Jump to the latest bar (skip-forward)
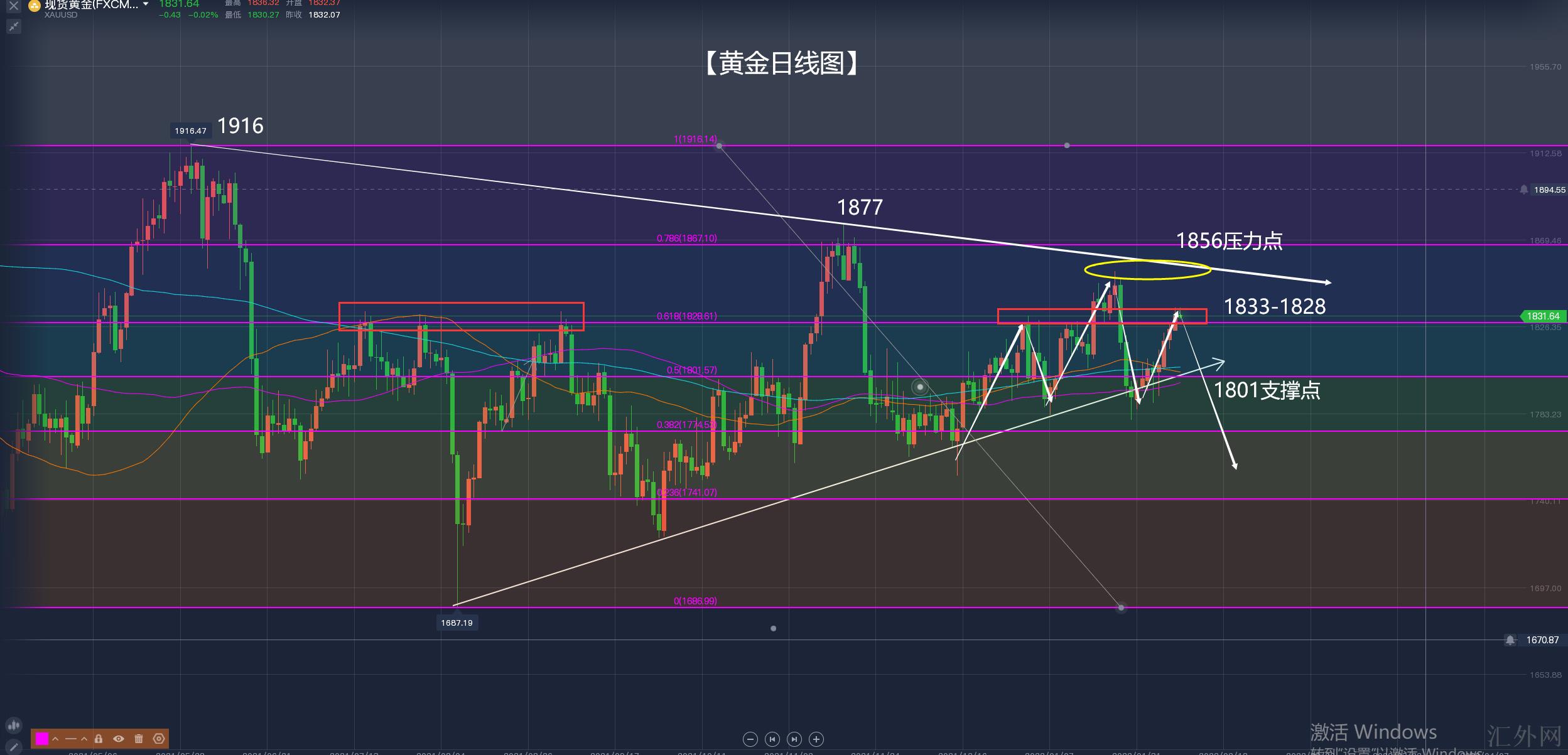This screenshot has width=1568, height=755. [794, 739]
